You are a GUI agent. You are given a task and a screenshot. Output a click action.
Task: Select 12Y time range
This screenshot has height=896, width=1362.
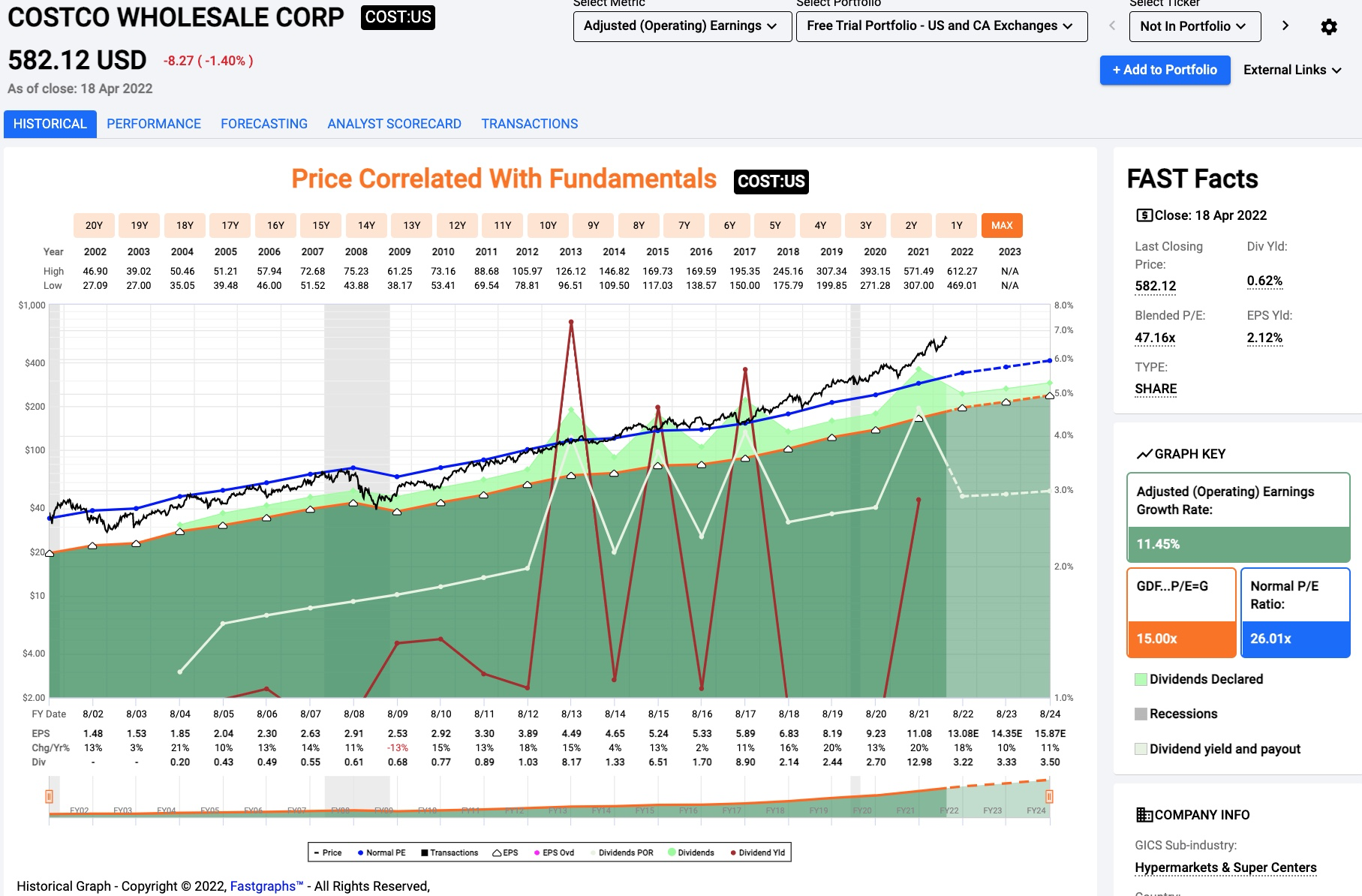[x=457, y=225]
